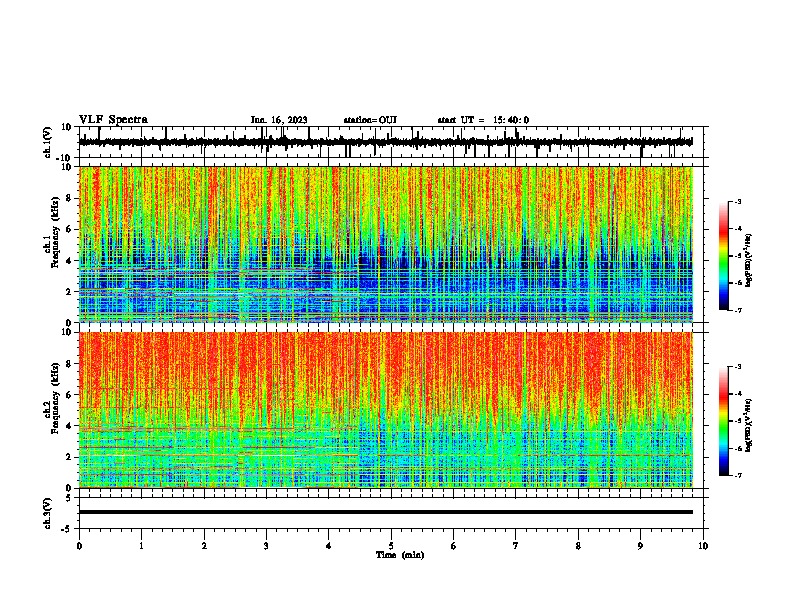Image resolution: width=792 pixels, height=612 pixels.
Task: Click the "6" kHz tick of ch.2 spectrogram
Action: [x=70, y=395]
